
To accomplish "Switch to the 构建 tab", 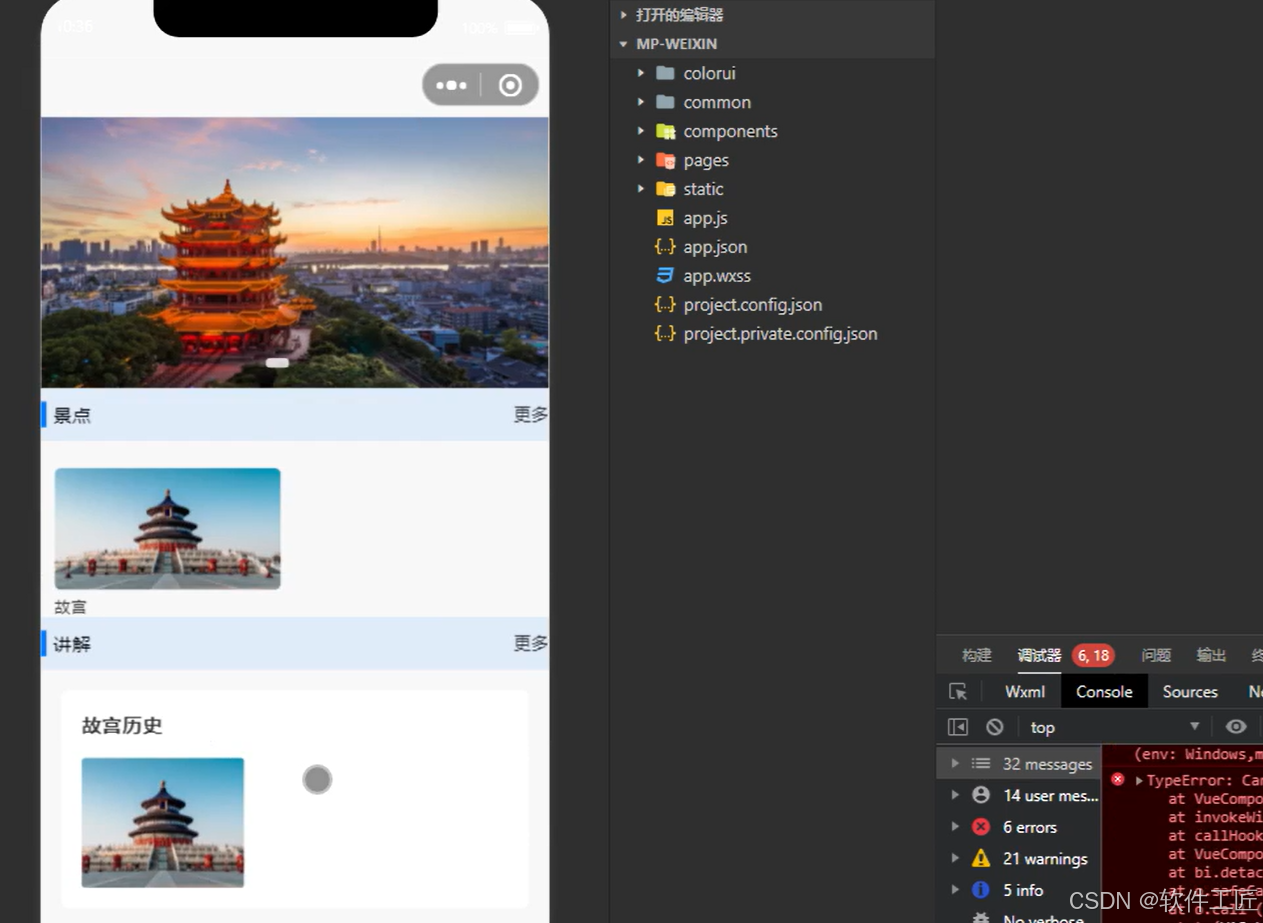I will (976, 656).
